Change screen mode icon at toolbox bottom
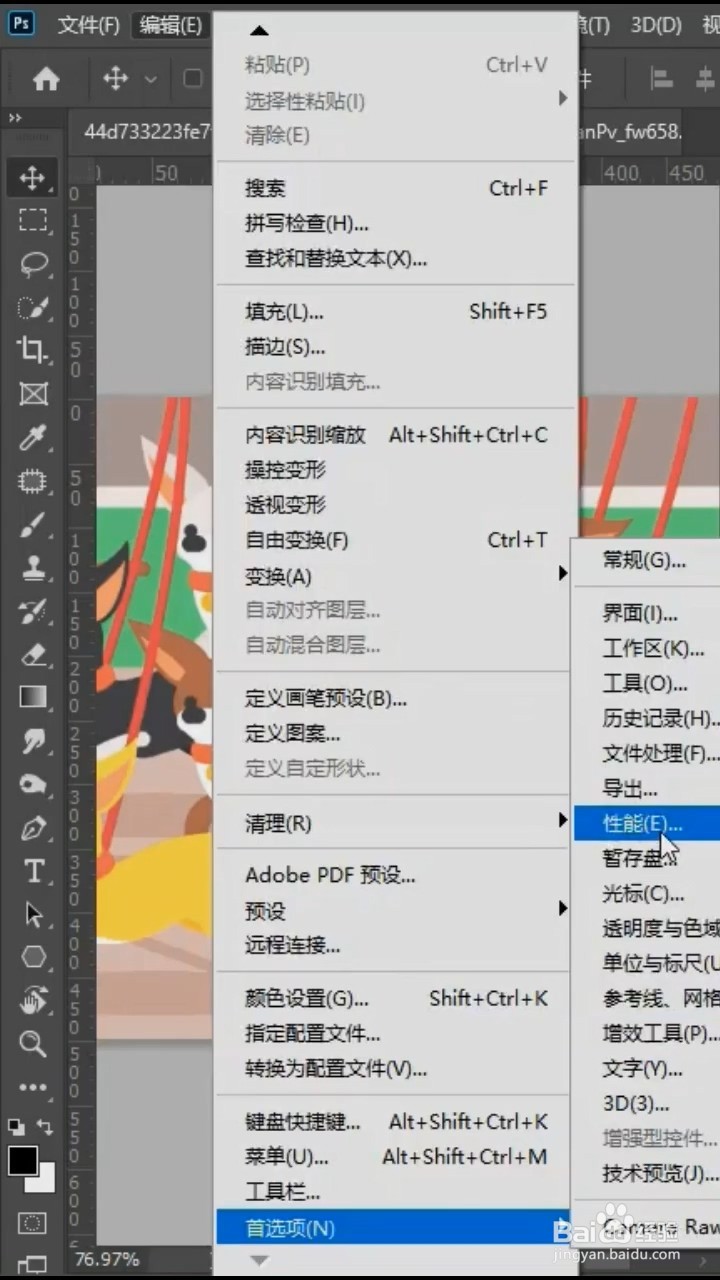The height and width of the screenshot is (1280, 720). click(33, 1264)
